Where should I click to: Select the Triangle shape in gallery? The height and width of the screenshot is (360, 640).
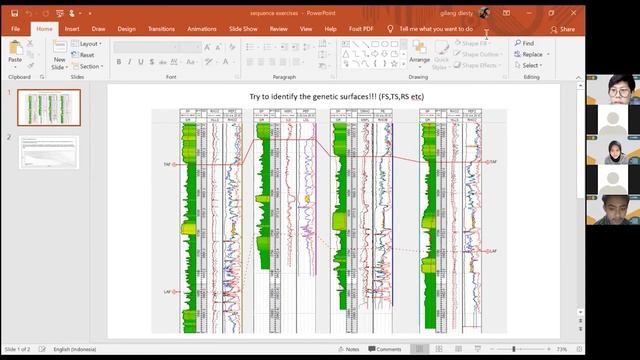point(346,54)
